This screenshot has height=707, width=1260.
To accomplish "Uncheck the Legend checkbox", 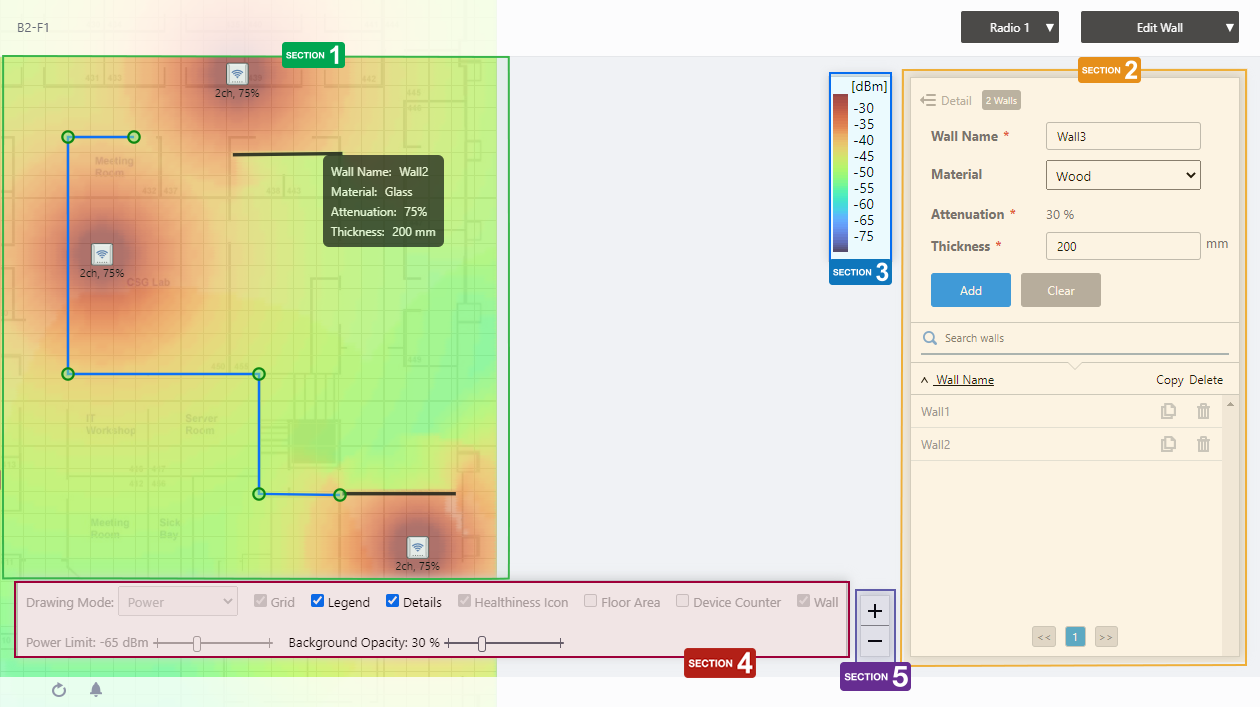I will point(318,602).
